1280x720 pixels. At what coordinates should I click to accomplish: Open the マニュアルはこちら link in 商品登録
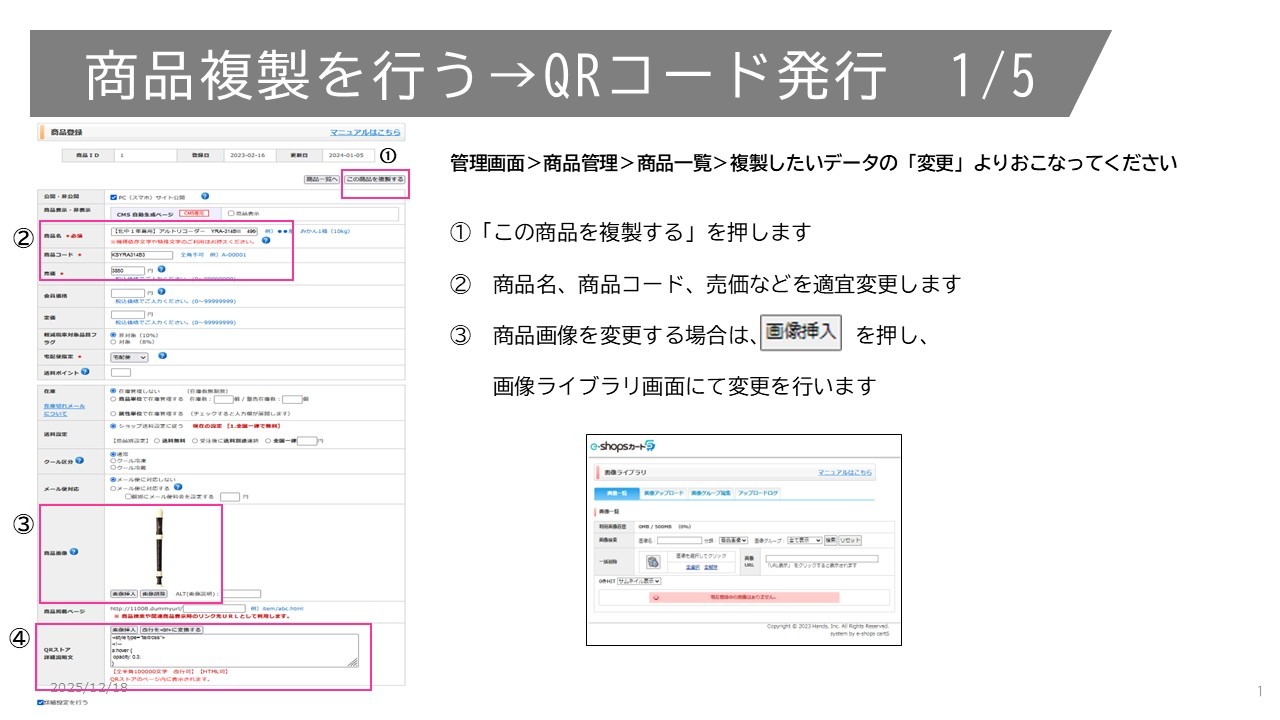365,132
